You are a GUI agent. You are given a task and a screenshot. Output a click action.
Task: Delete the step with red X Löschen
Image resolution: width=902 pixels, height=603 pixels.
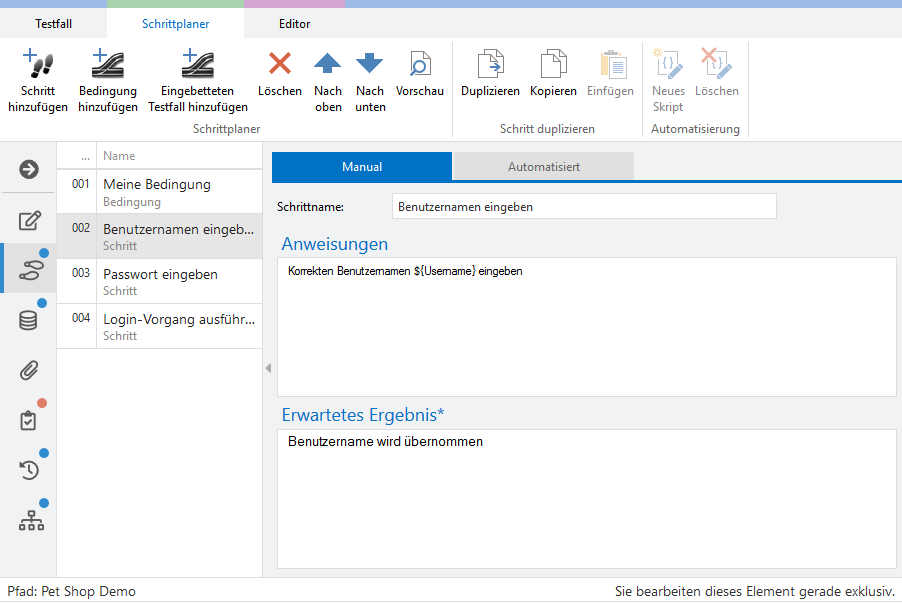[x=280, y=65]
